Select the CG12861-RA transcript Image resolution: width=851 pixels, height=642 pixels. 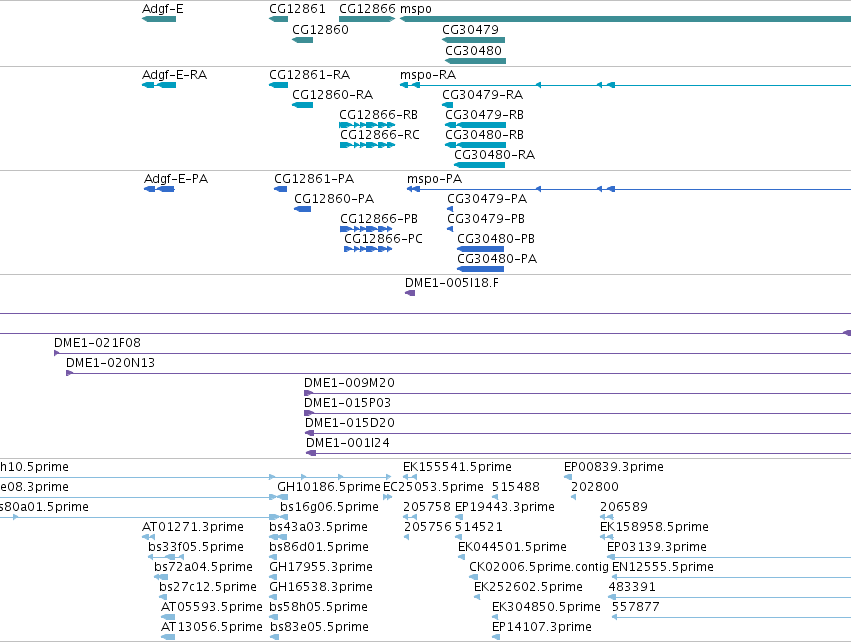point(278,85)
